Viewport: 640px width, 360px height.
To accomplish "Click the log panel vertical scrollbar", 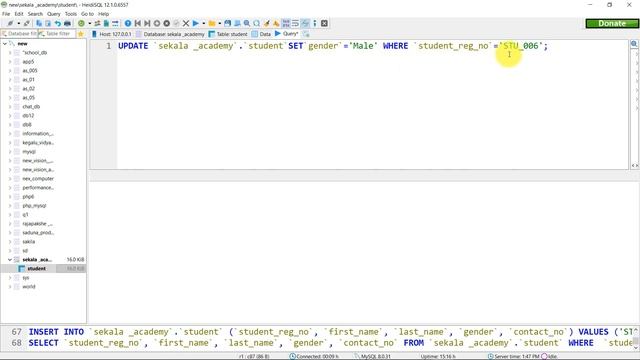I will coord(636,338).
